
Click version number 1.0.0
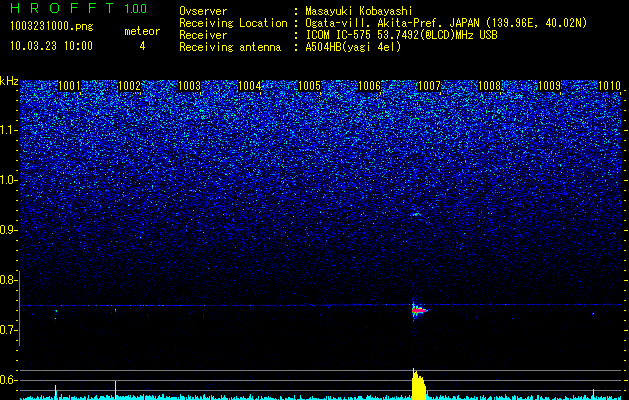(x=136, y=9)
